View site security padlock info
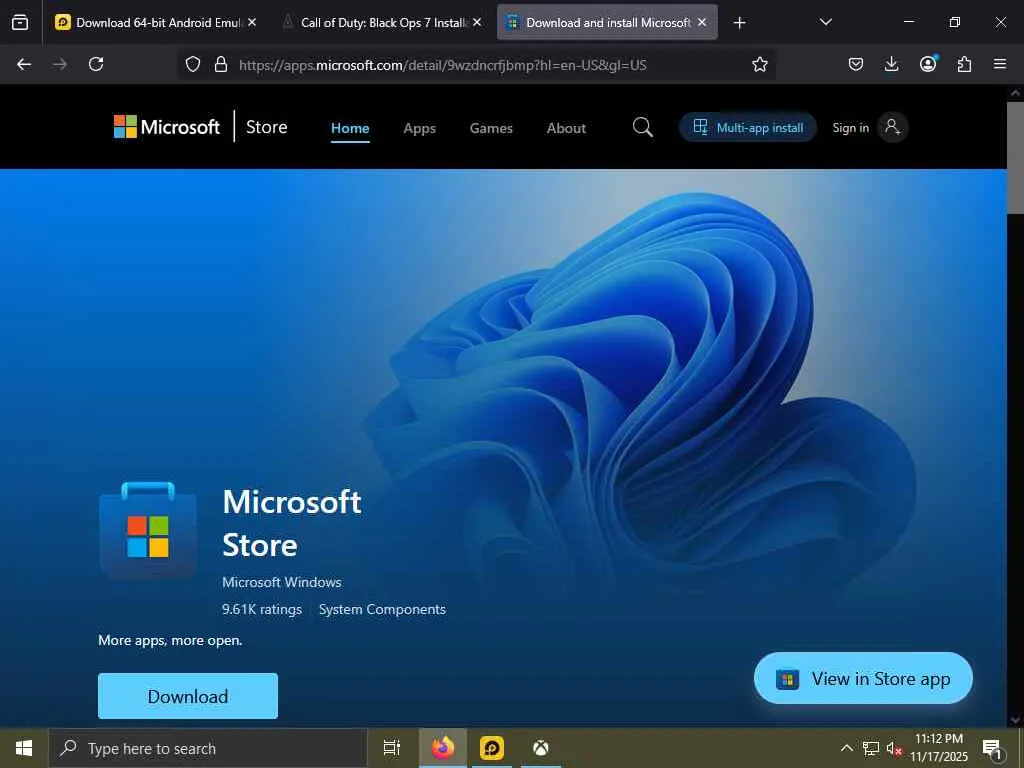This screenshot has width=1024, height=768. (221, 64)
